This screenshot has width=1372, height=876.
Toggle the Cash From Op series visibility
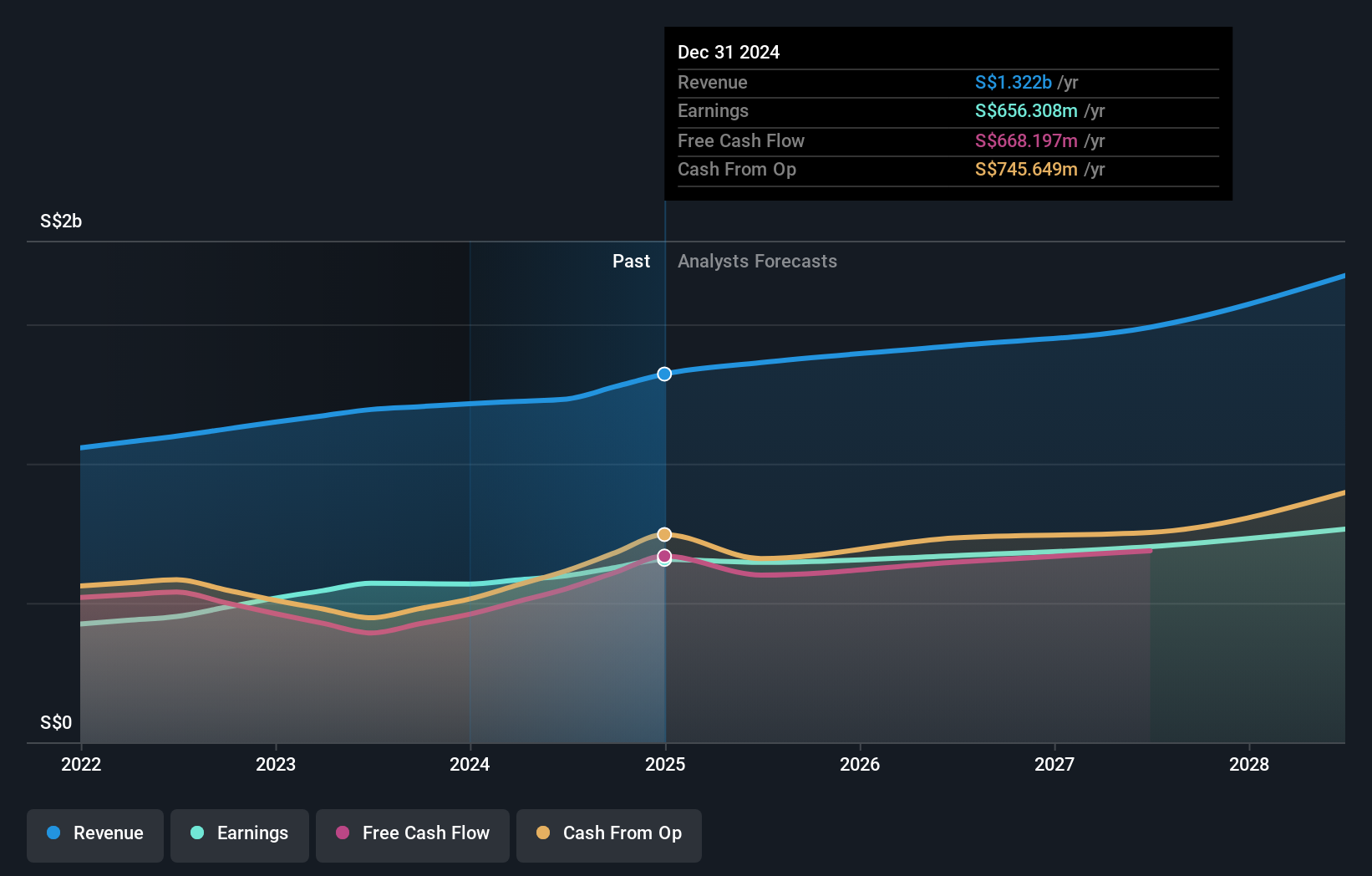[608, 833]
